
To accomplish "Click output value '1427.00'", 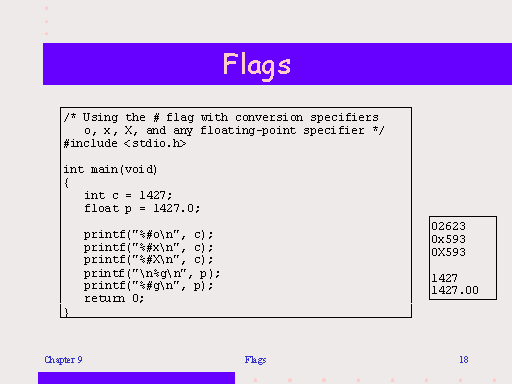I will 455,290.
